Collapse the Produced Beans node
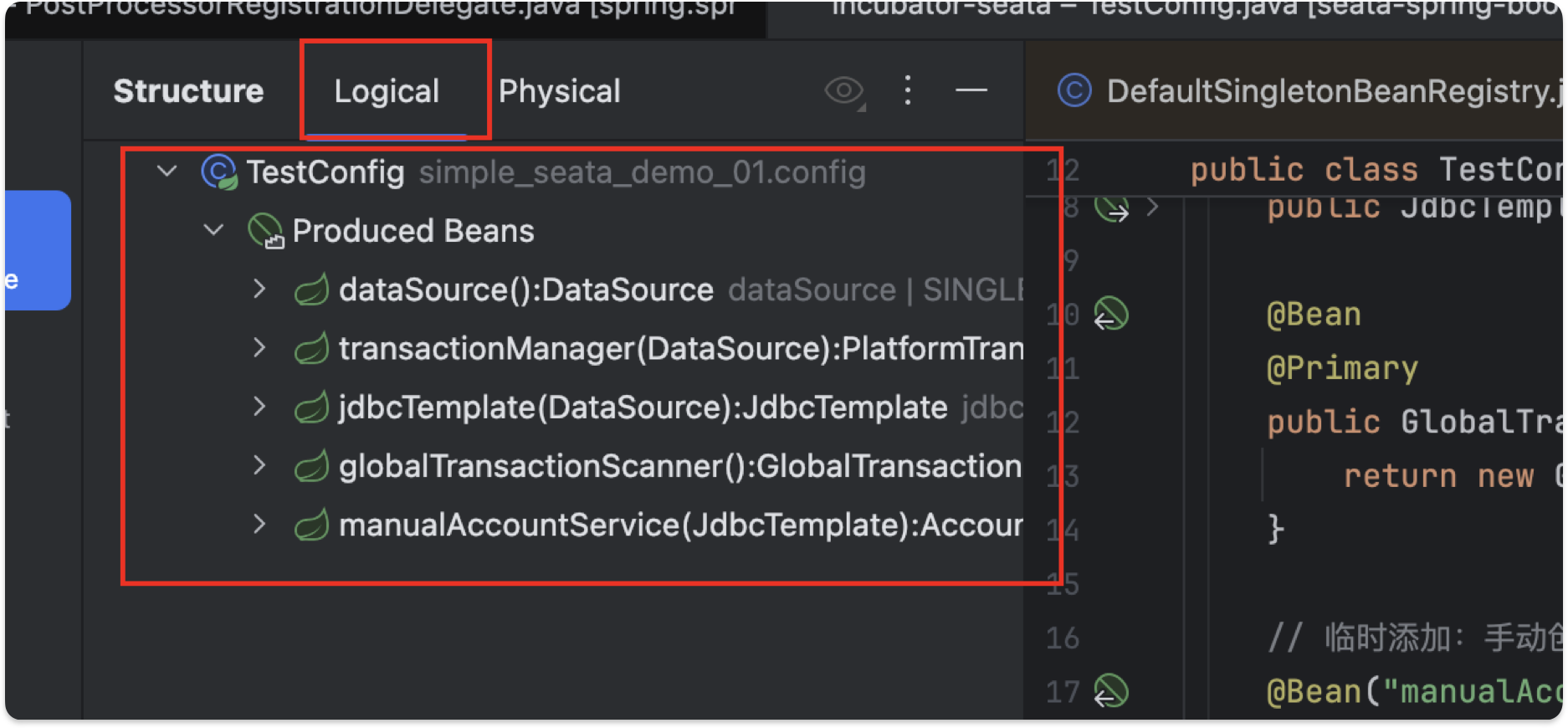The height and width of the screenshot is (728, 1568). (x=214, y=230)
